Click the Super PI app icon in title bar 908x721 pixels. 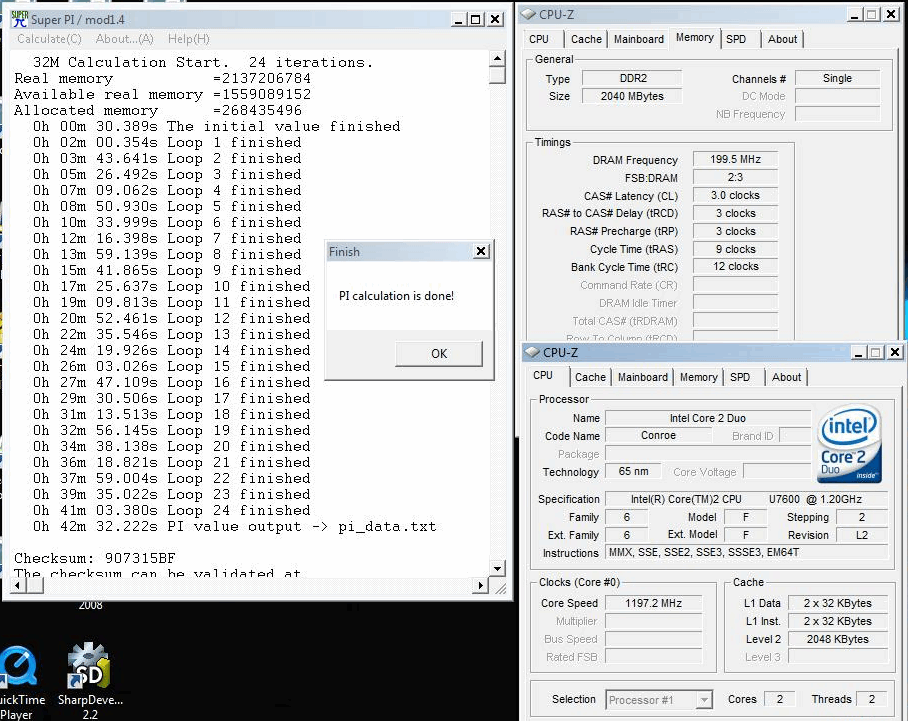point(19,19)
